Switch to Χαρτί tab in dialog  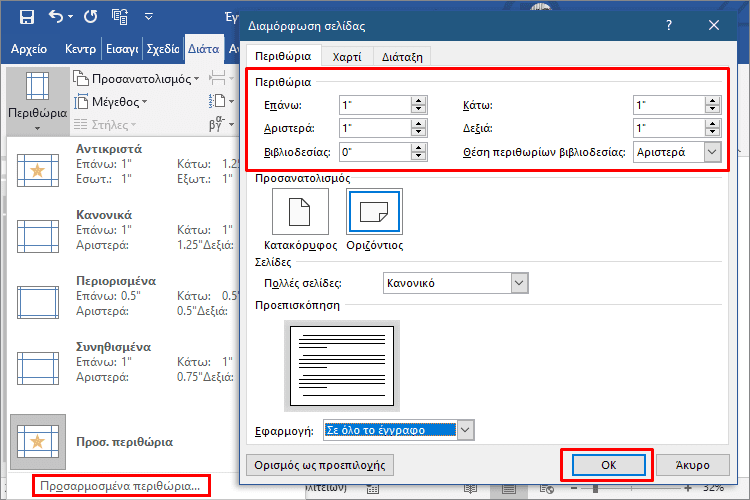click(347, 57)
